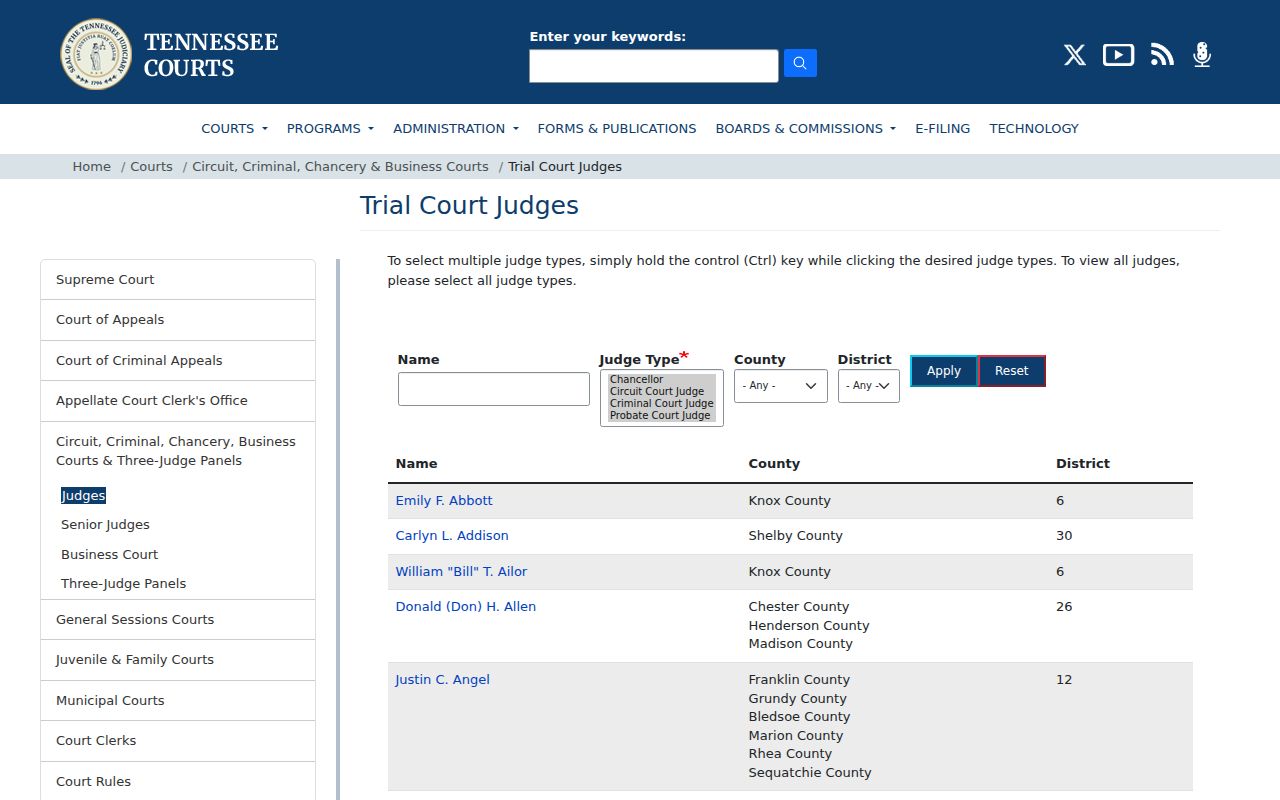
Task: Open Court of Appeals sidebar link
Action: 178,320
